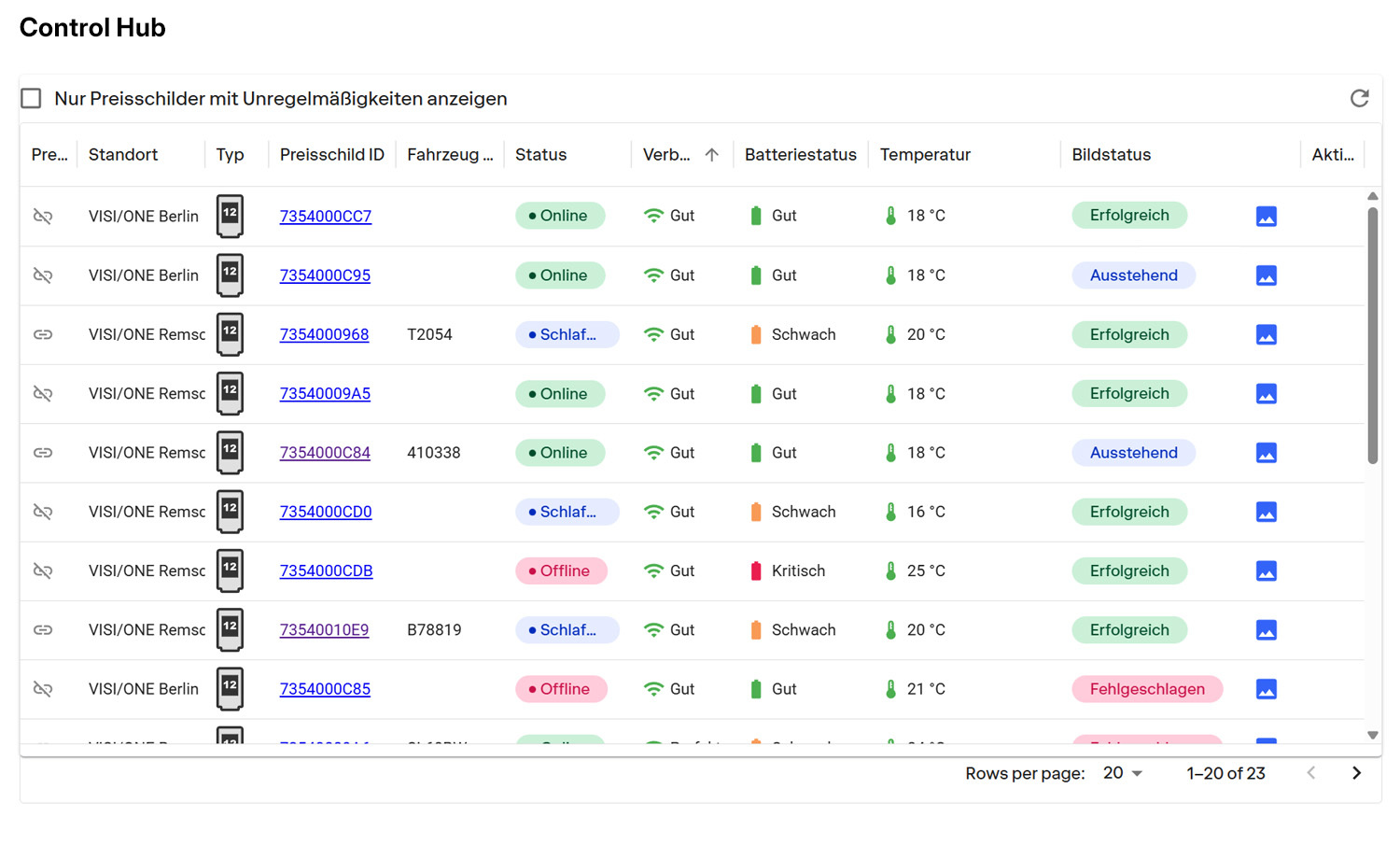The height and width of the screenshot is (859, 1400).
Task: Open image preview for tag 7354000CC7
Action: (x=1266, y=217)
